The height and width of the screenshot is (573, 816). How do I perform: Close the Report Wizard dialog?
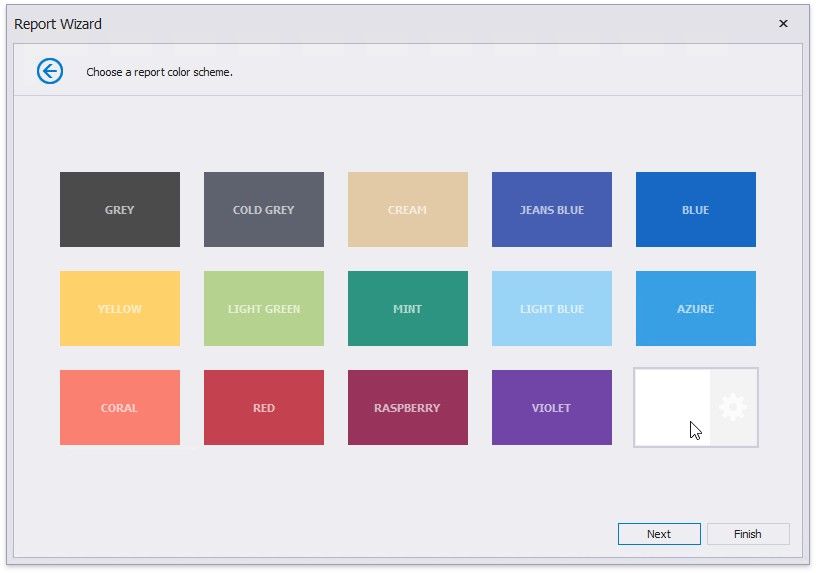[783, 24]
